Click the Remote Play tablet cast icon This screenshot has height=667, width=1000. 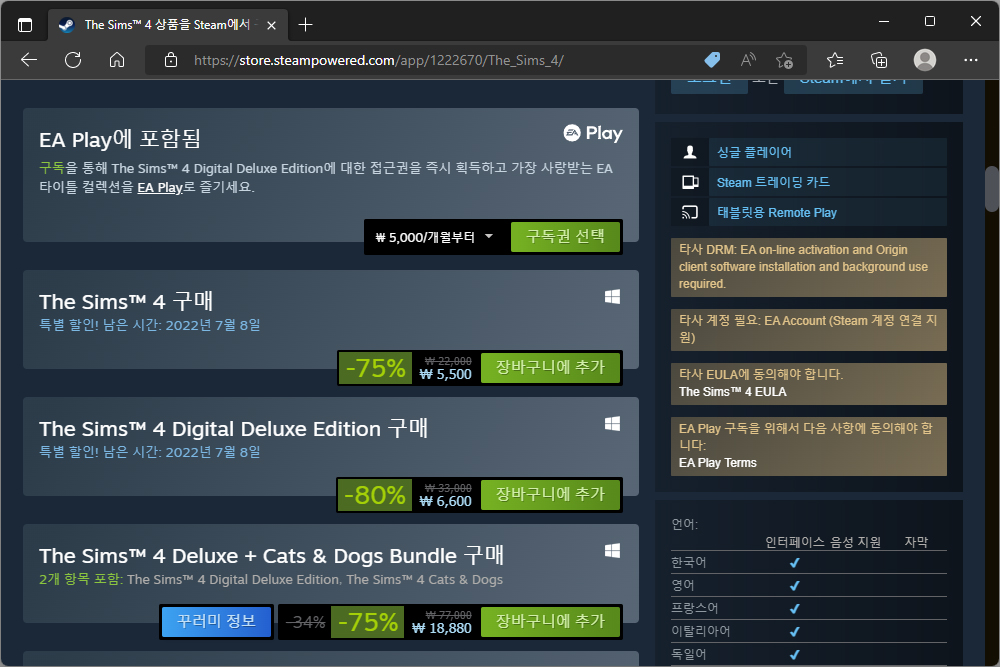tap(690, 212)
